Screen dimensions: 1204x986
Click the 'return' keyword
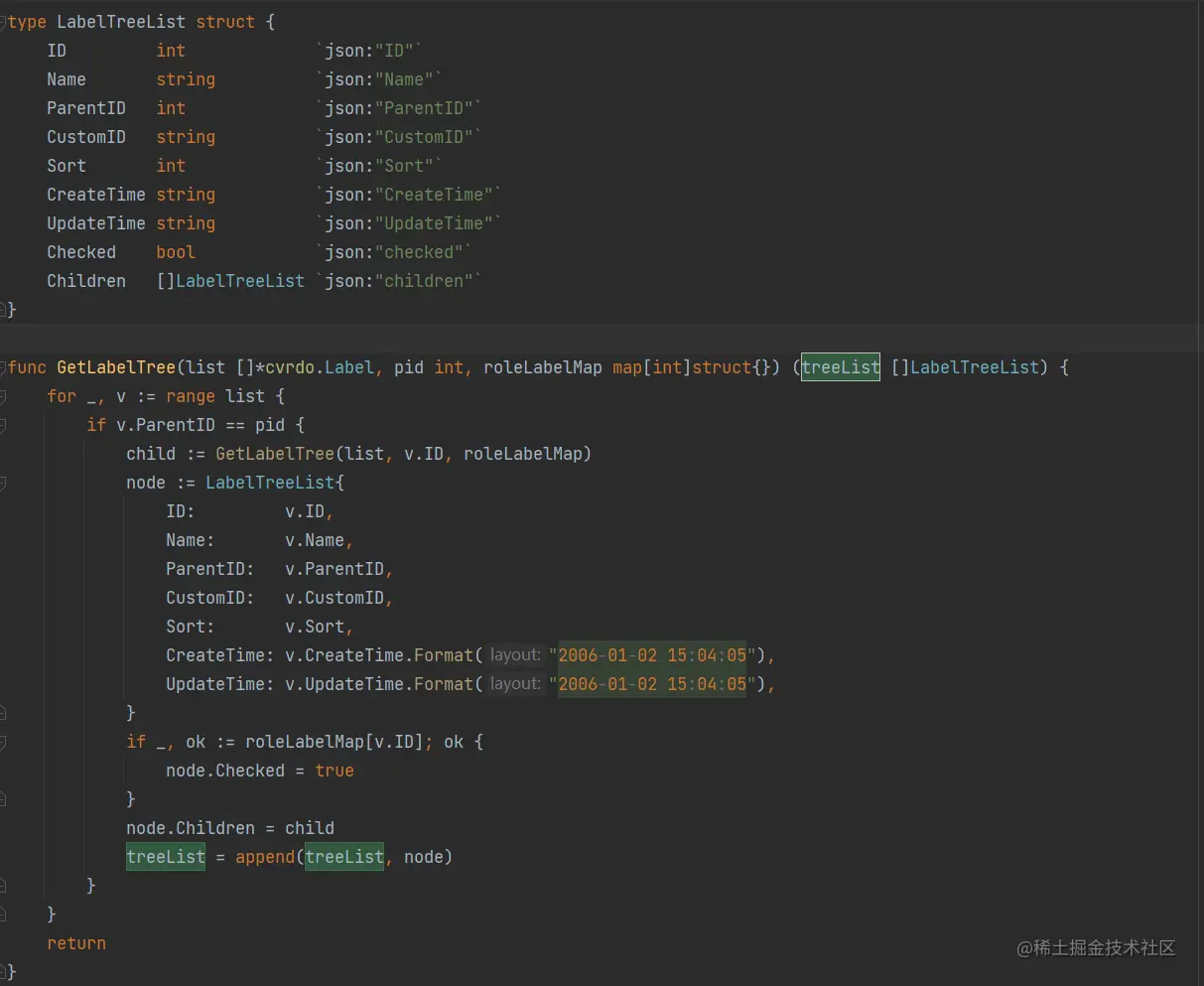click(76, 943)
